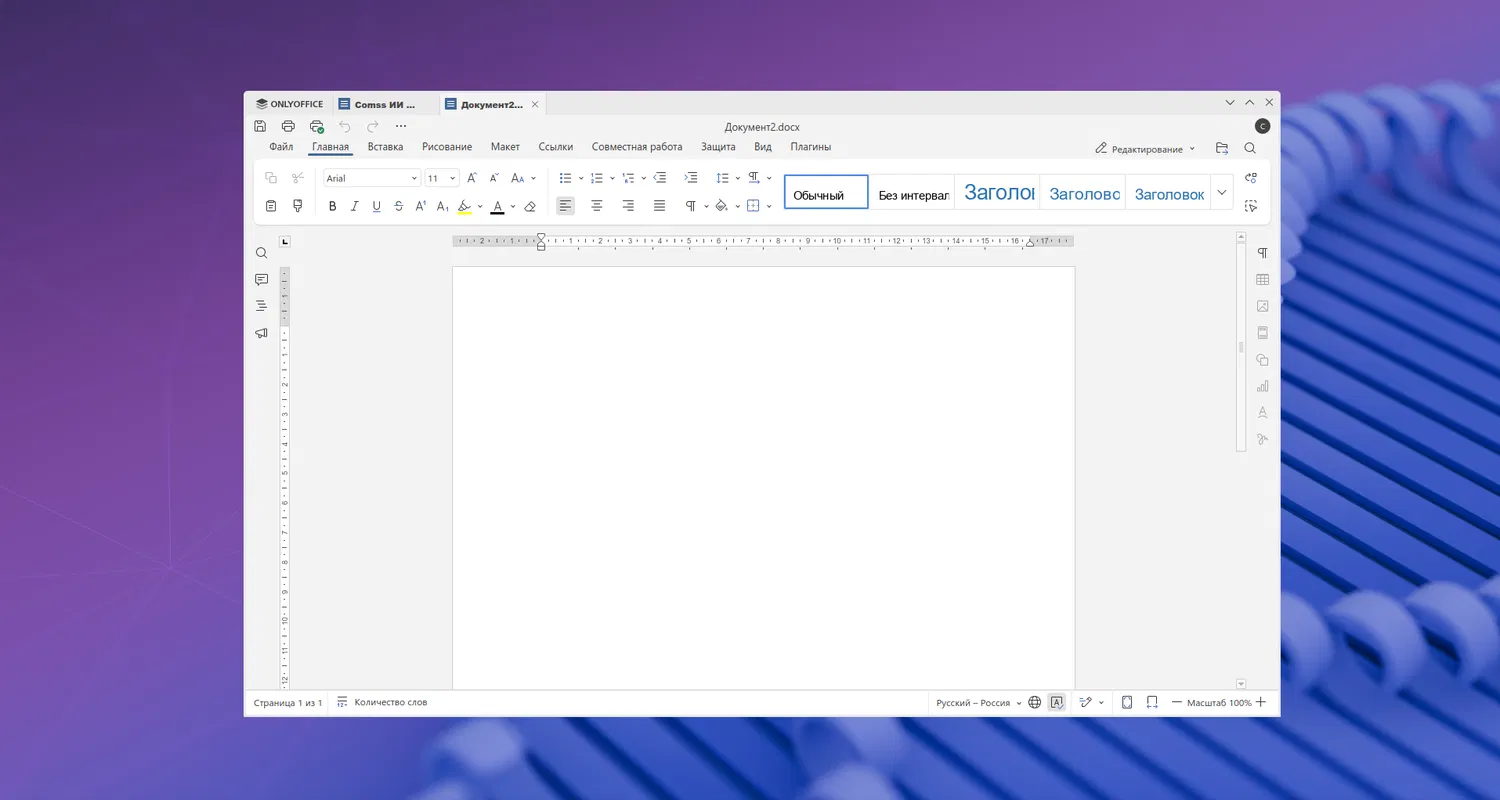The height and width of the screenshot is (800, 1500).
Task: Apply the Без интервала style
Action: click(x=913, y=195)
